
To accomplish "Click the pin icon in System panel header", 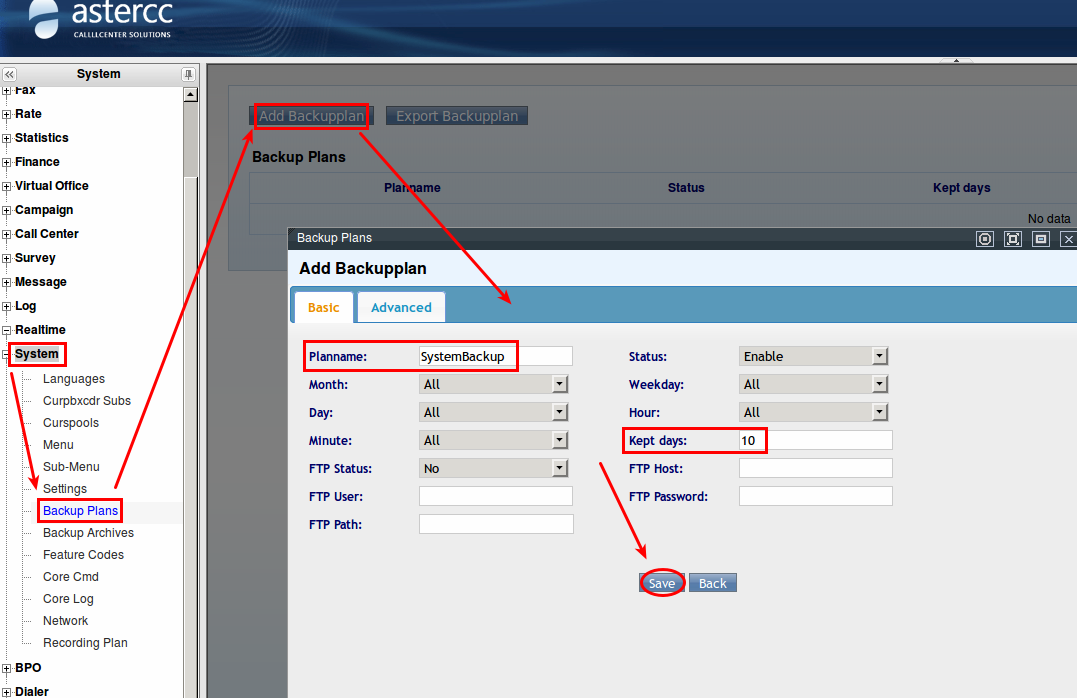I will pyautogui.click(x=188, y=74).
